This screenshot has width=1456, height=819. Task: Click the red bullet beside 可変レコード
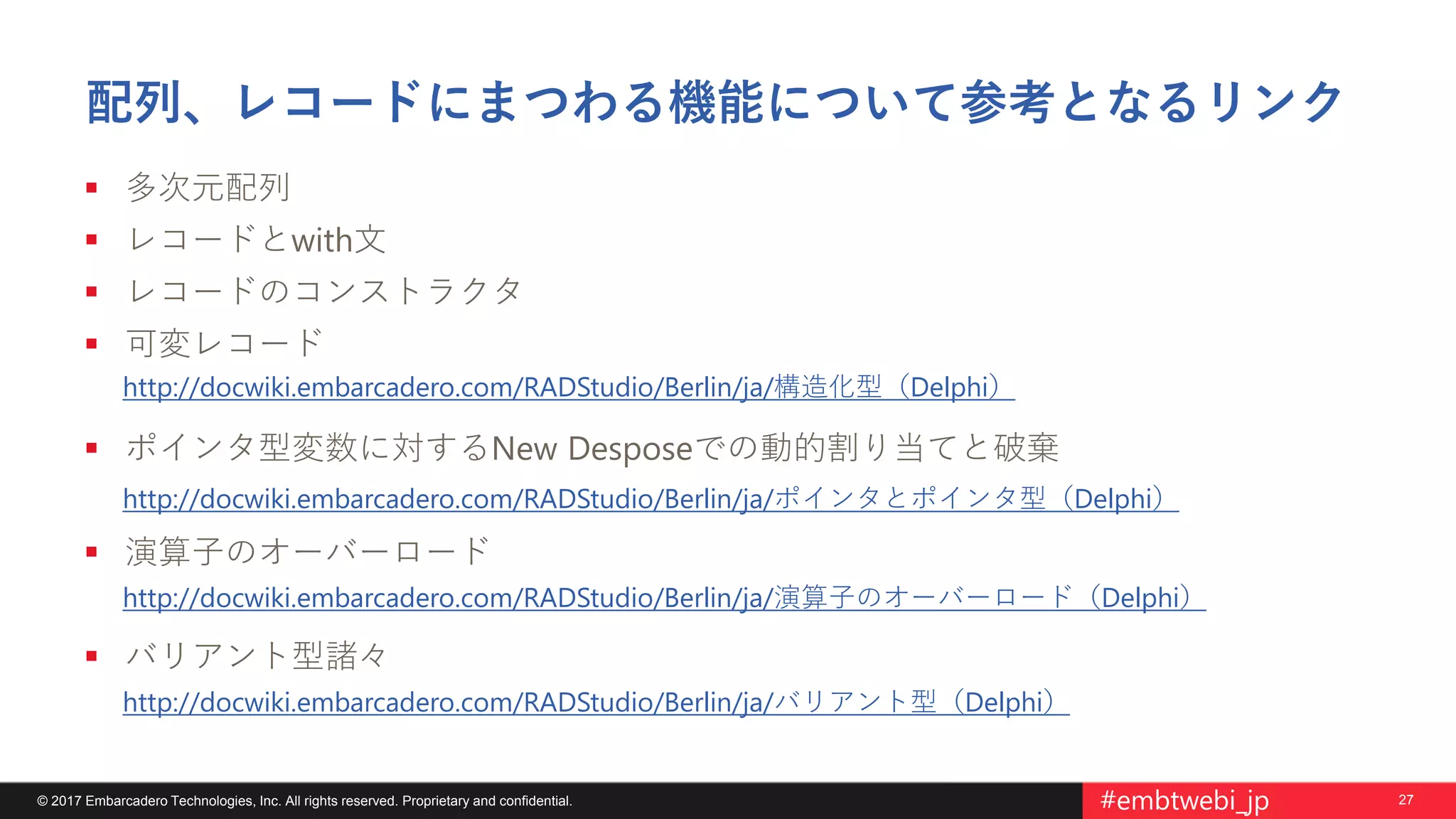pos(91,344)
